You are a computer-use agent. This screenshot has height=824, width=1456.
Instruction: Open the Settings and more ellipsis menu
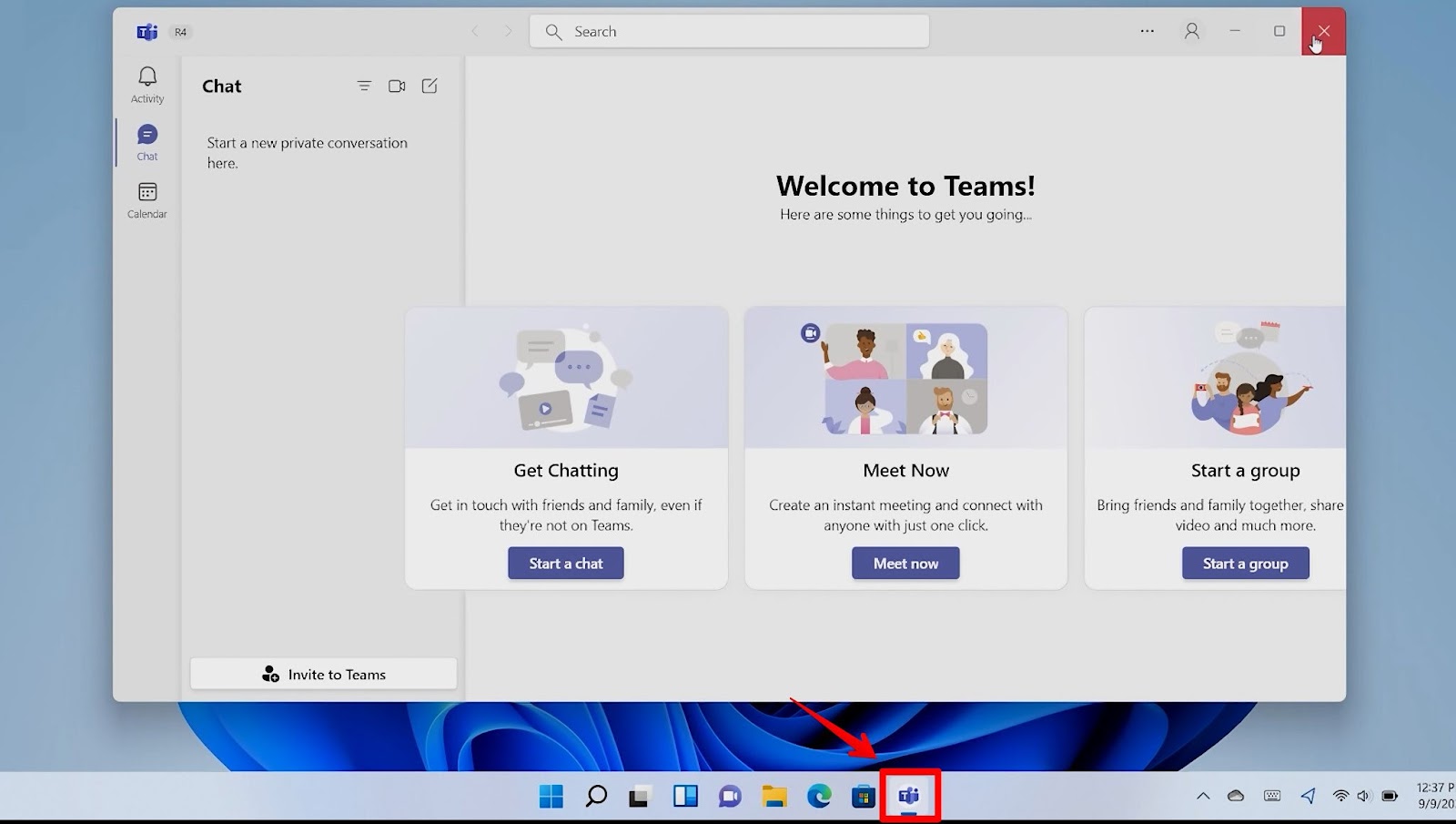[1148, 31]
